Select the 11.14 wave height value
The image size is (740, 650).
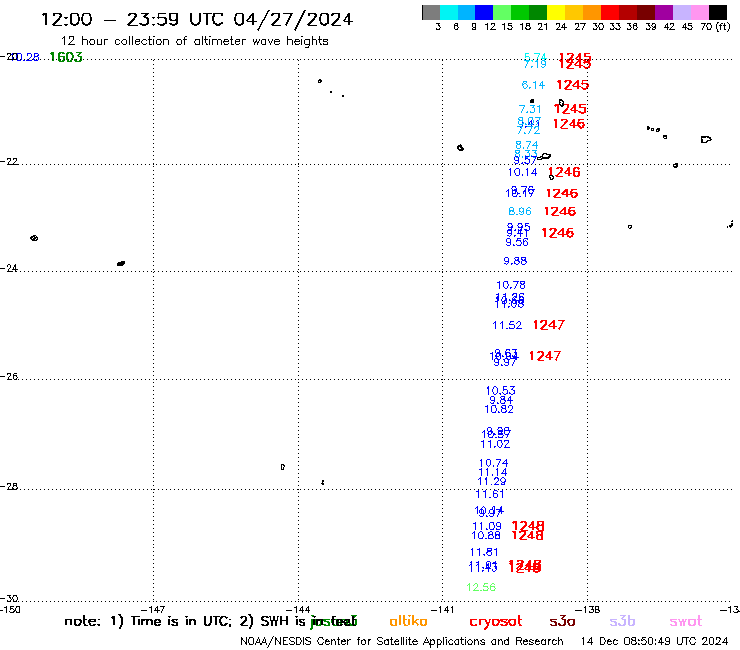[x=493, y=473]
